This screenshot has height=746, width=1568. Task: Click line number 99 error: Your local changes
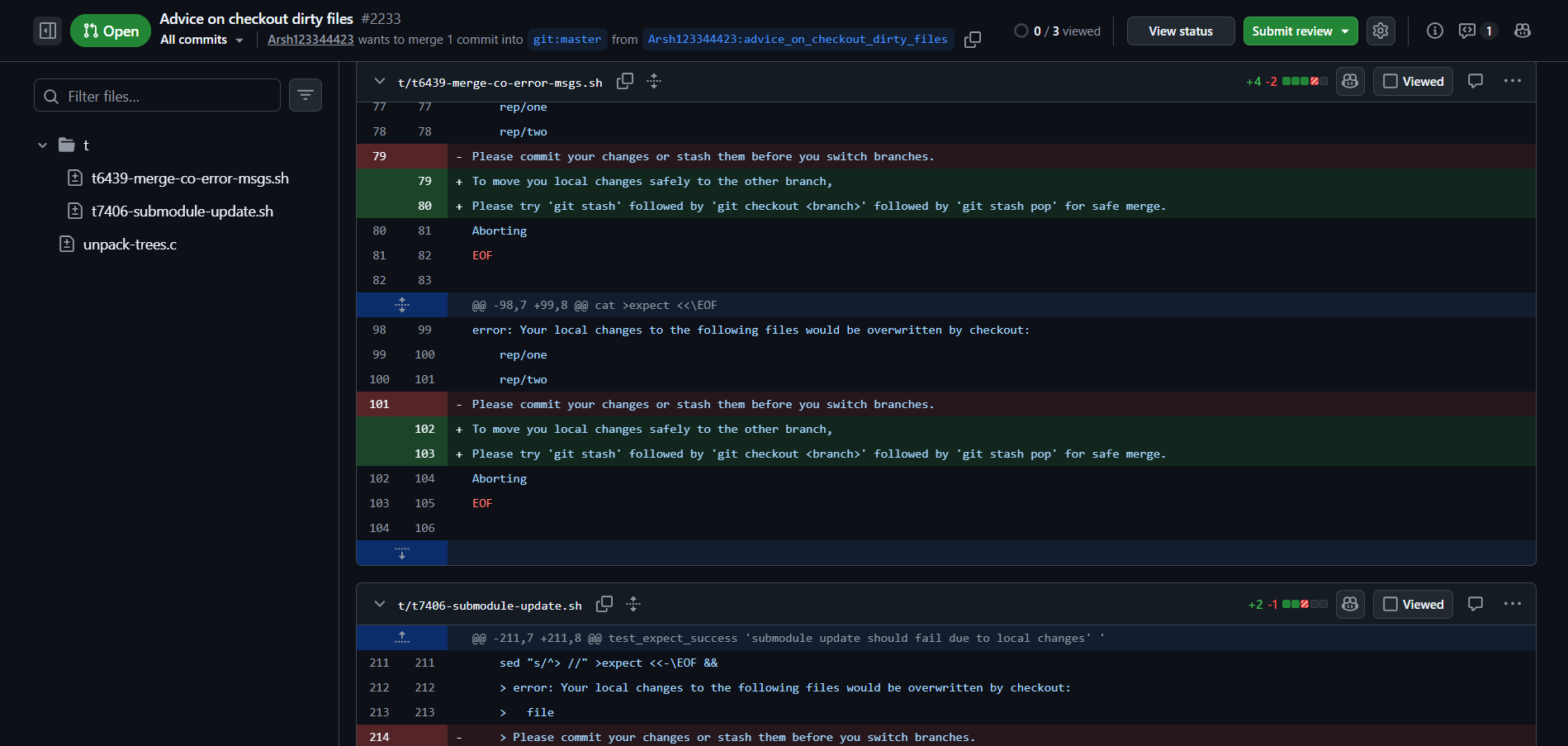[x=424, y=330]
